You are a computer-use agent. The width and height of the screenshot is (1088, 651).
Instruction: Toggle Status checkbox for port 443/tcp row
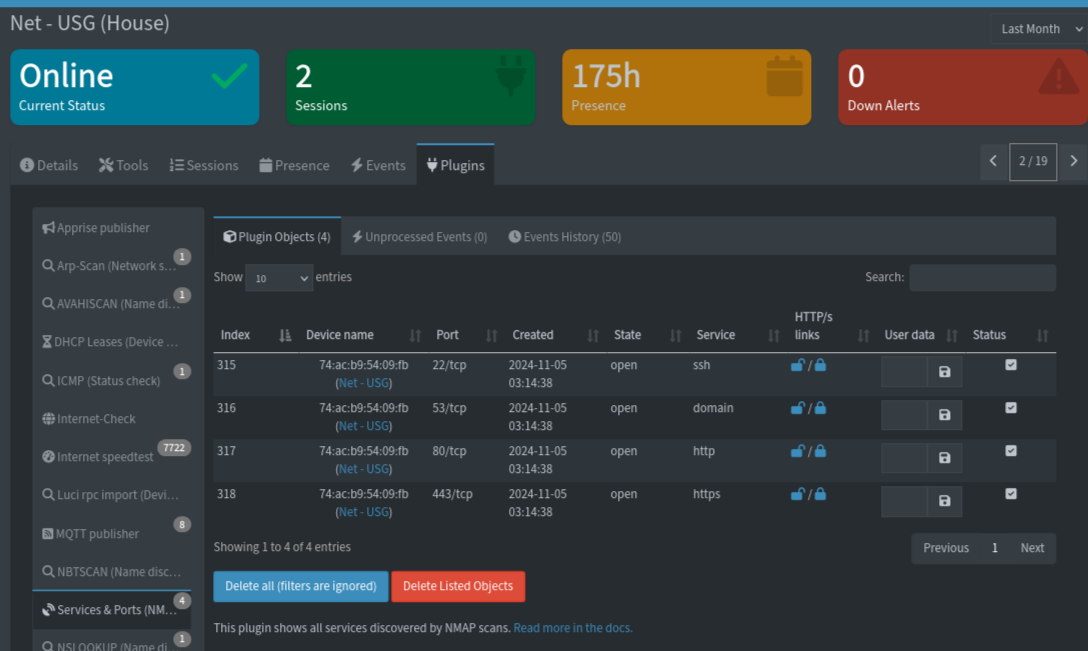[1011, 494]
